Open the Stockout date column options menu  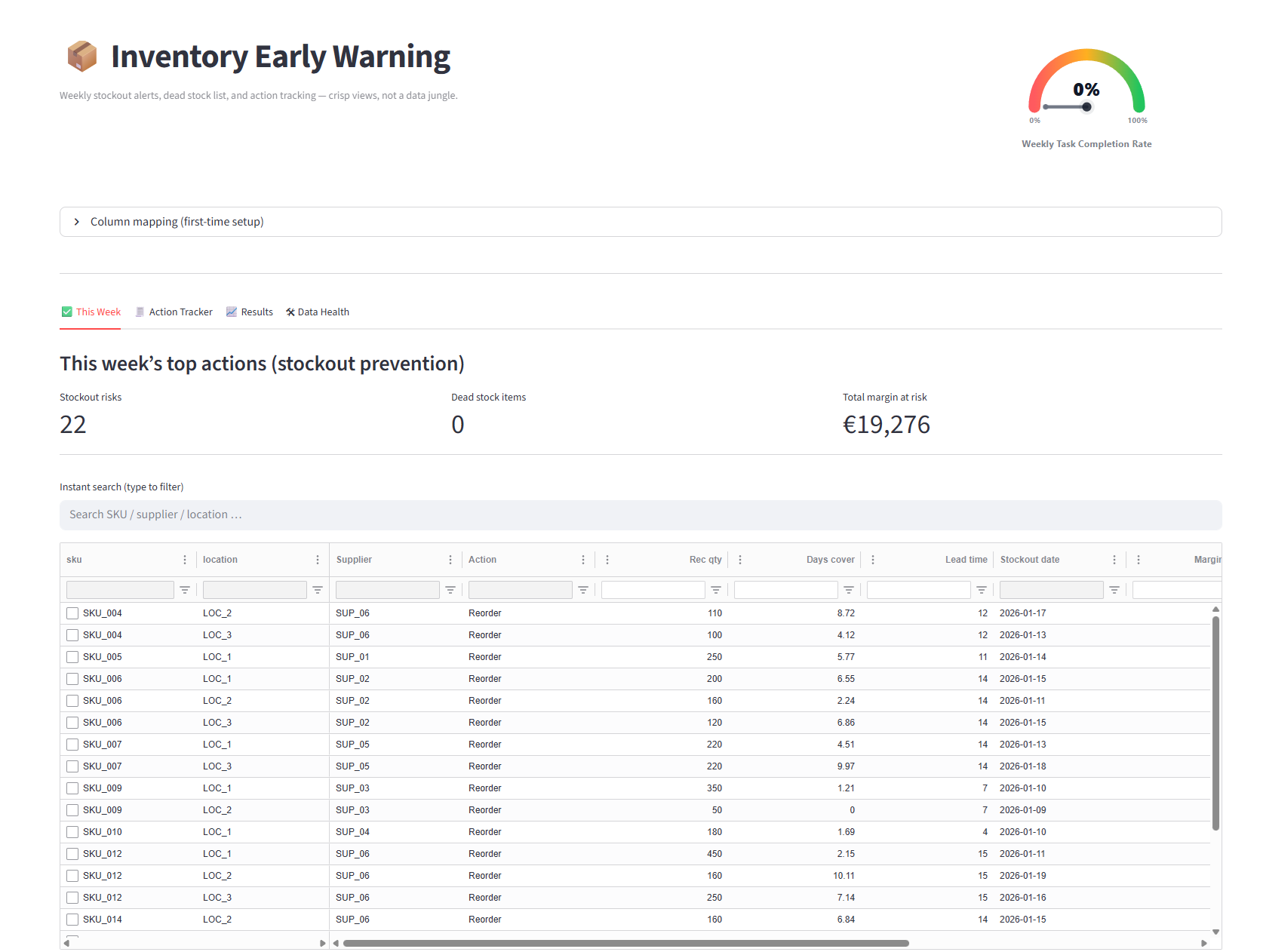[1114, 560]
